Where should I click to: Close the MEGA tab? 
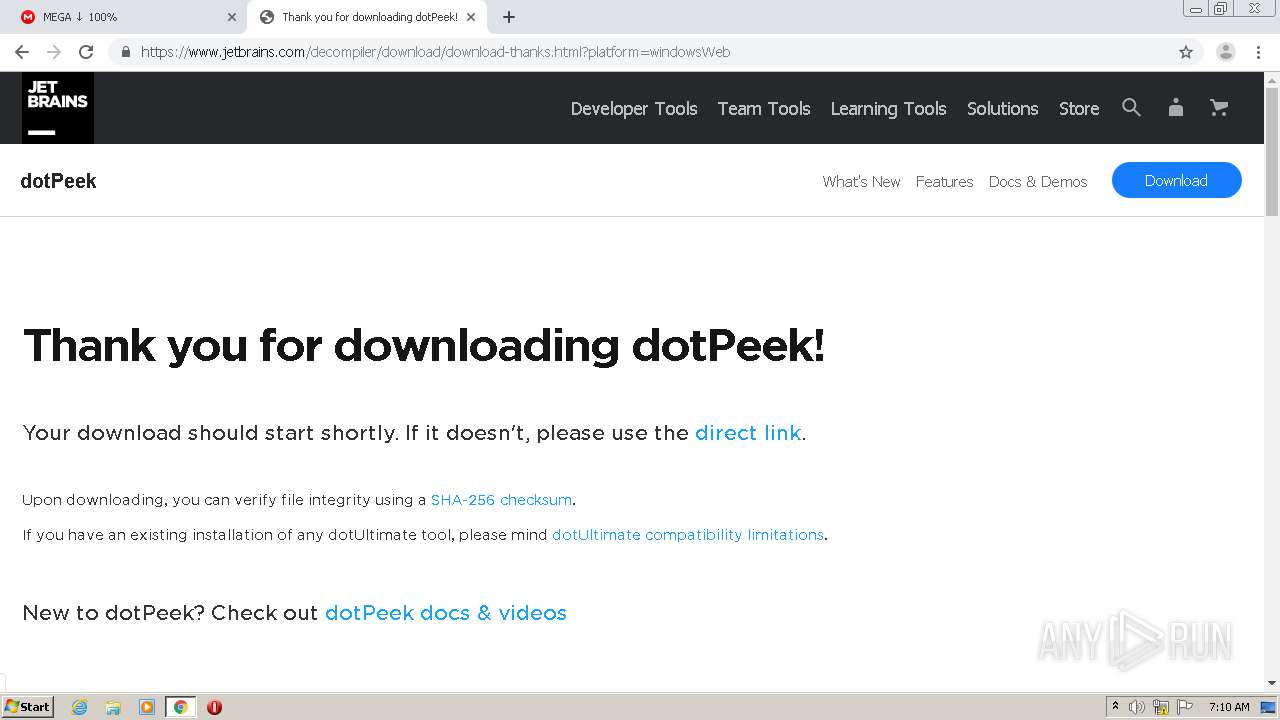232,17
